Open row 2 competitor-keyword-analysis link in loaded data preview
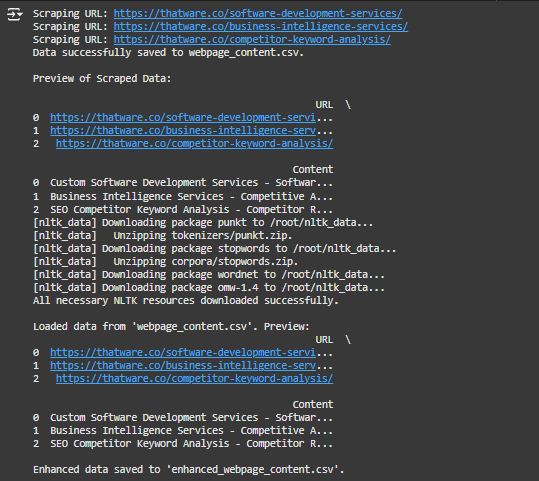This screenshot has width=539, height=481. pos(195,379)
